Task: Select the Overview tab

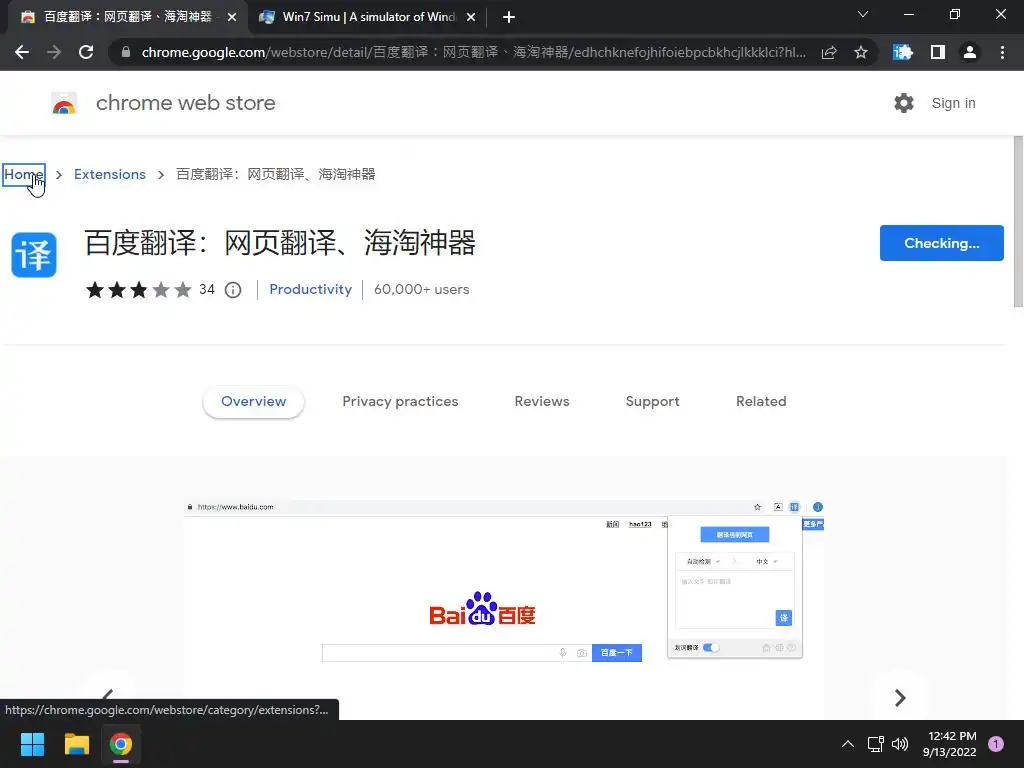Action: coord(253,402)
